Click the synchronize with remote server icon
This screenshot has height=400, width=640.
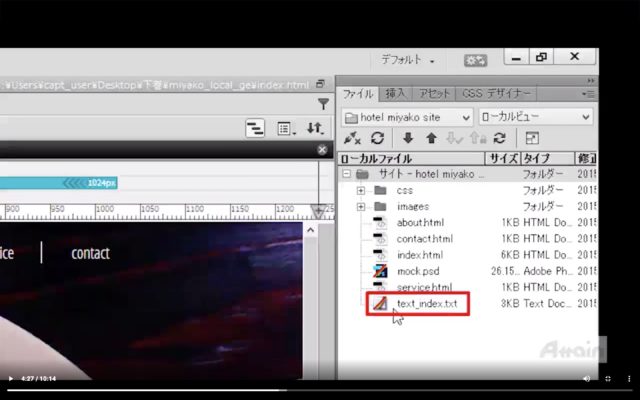coord(500,138)
